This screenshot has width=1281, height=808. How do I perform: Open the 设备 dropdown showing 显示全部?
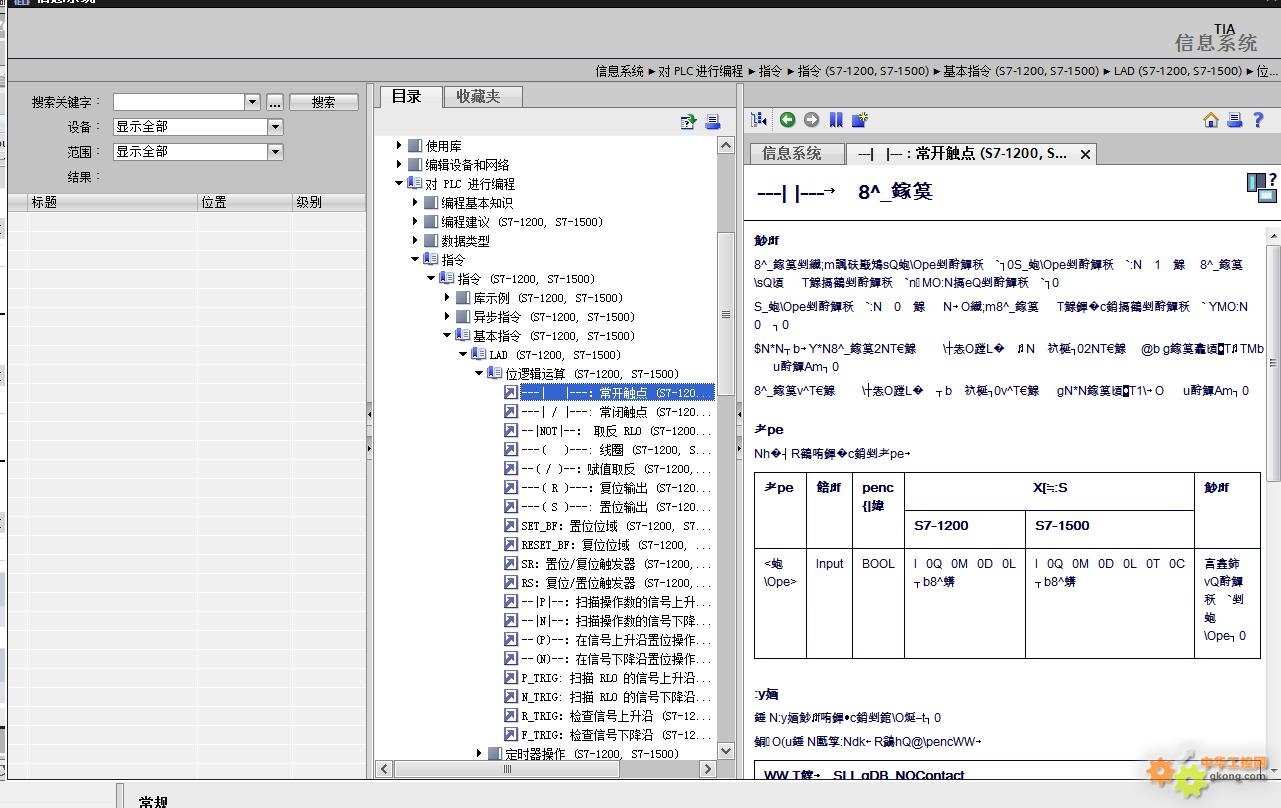point(275,127)
